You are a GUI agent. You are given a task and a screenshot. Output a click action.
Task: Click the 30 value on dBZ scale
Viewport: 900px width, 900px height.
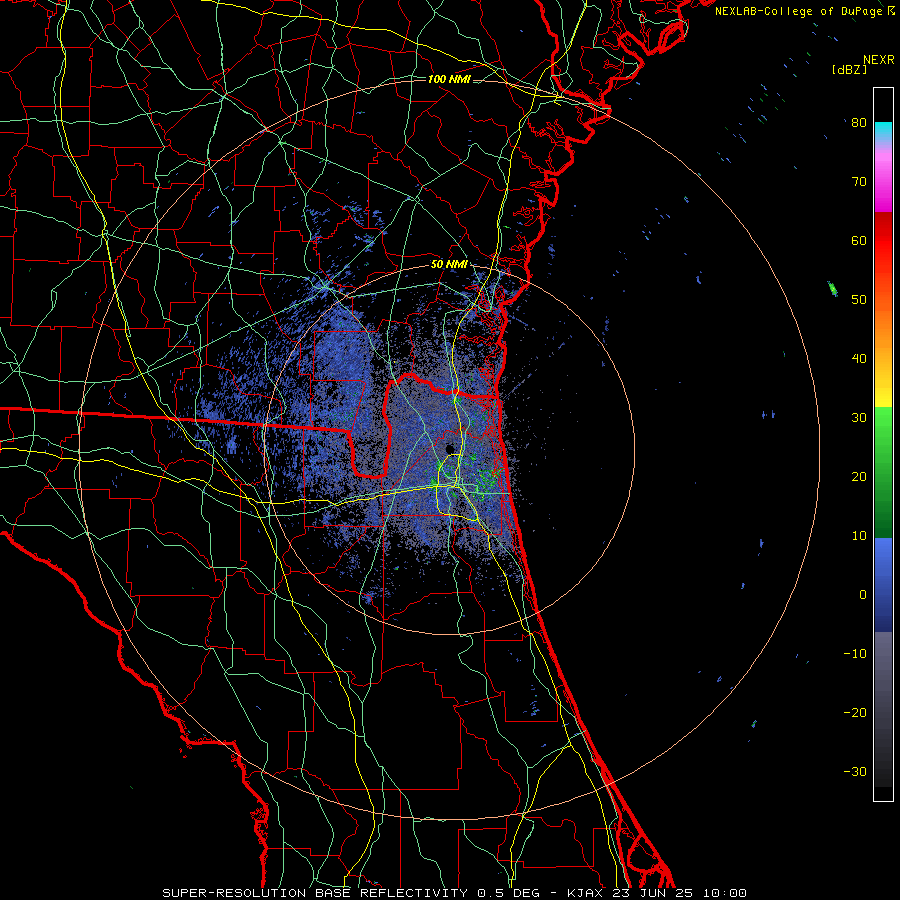859,418
